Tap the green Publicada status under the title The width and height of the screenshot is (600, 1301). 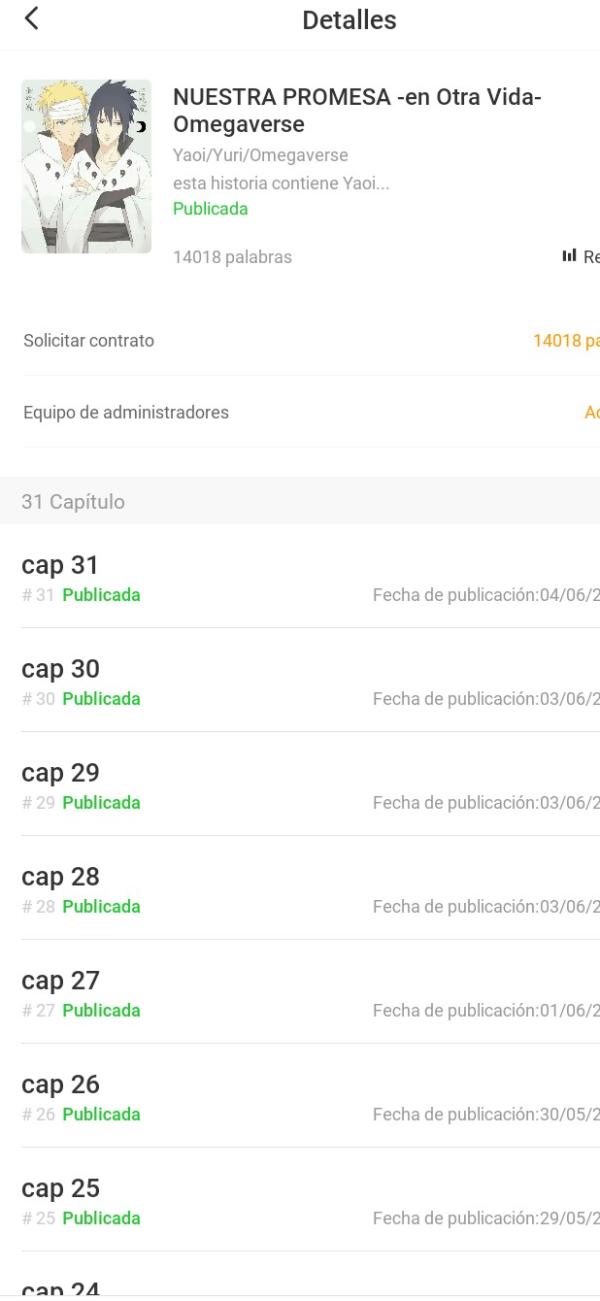click(210, 209)
